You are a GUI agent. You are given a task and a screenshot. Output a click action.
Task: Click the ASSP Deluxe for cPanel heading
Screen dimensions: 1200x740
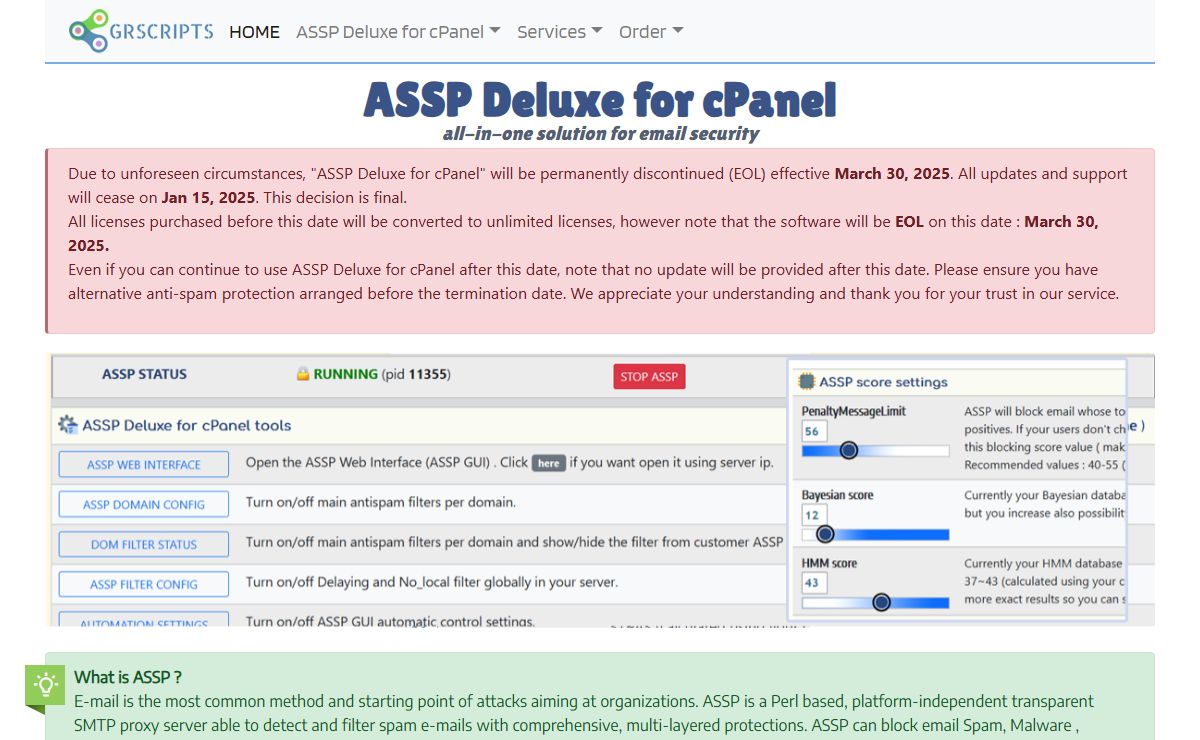click(x=600, y=99)
